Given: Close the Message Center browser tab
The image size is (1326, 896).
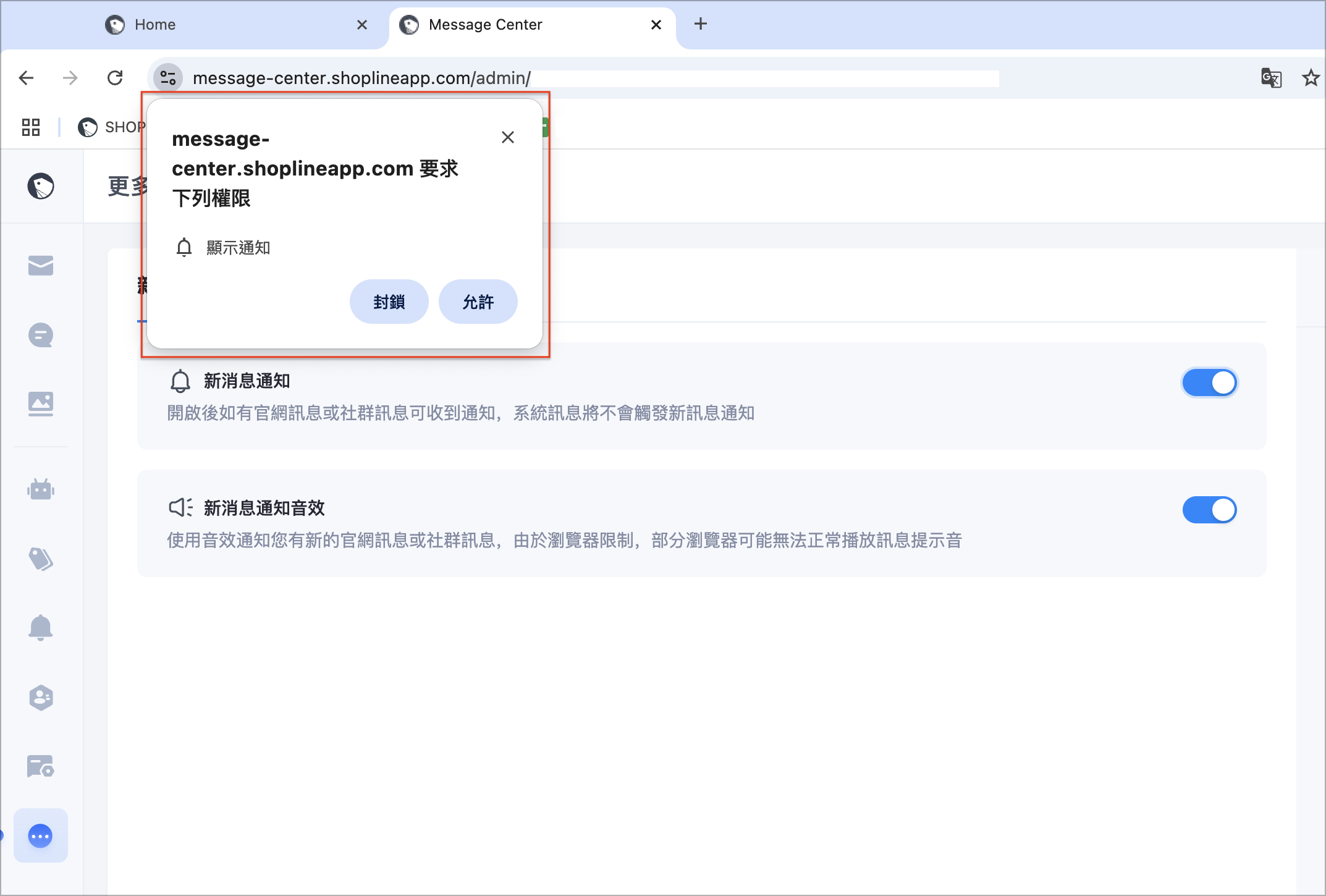Looking at the screenshot, I should coord(656,25).
